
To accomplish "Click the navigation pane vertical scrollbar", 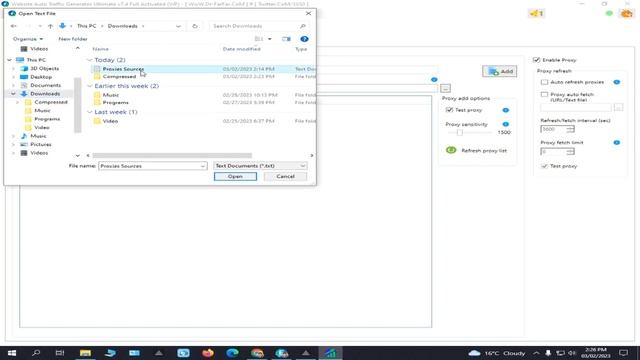I will point(78,105).
